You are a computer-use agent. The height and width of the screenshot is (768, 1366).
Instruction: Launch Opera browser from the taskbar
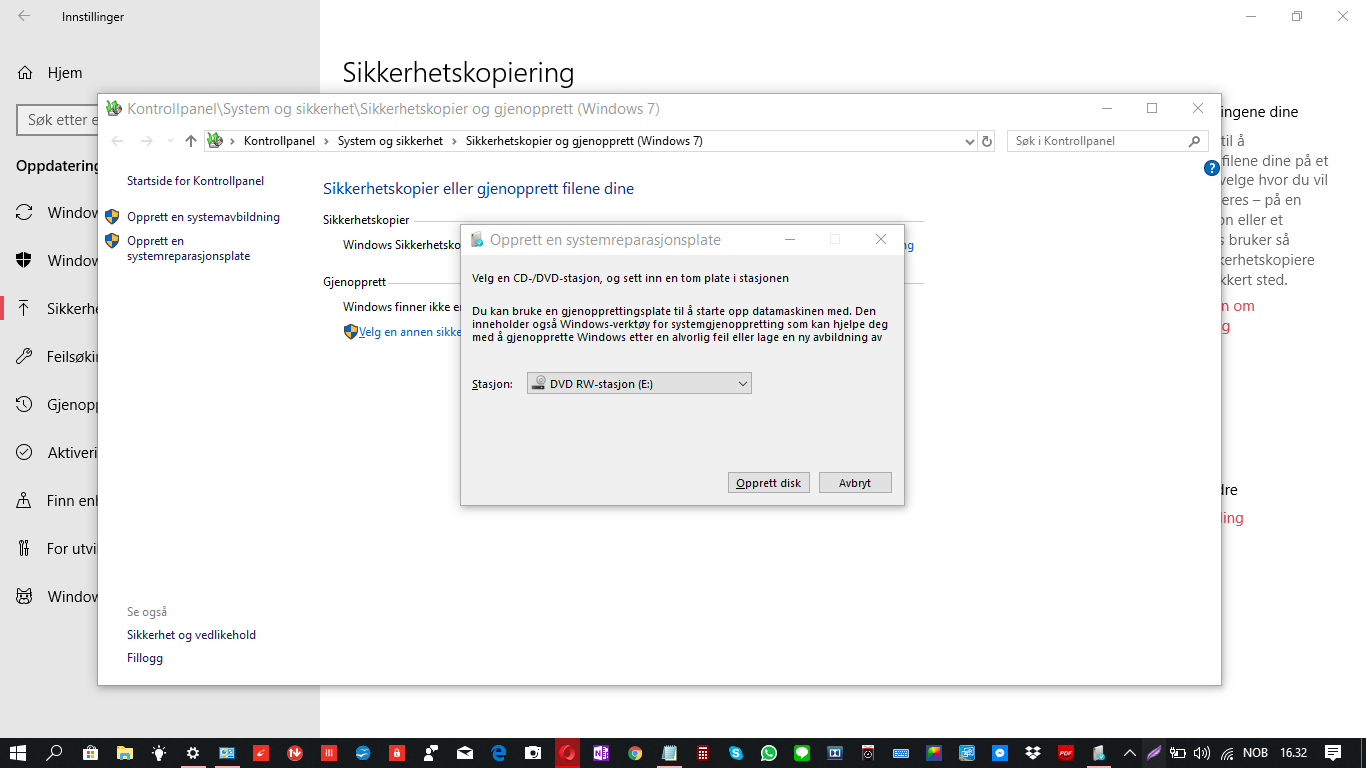(567, 753)
